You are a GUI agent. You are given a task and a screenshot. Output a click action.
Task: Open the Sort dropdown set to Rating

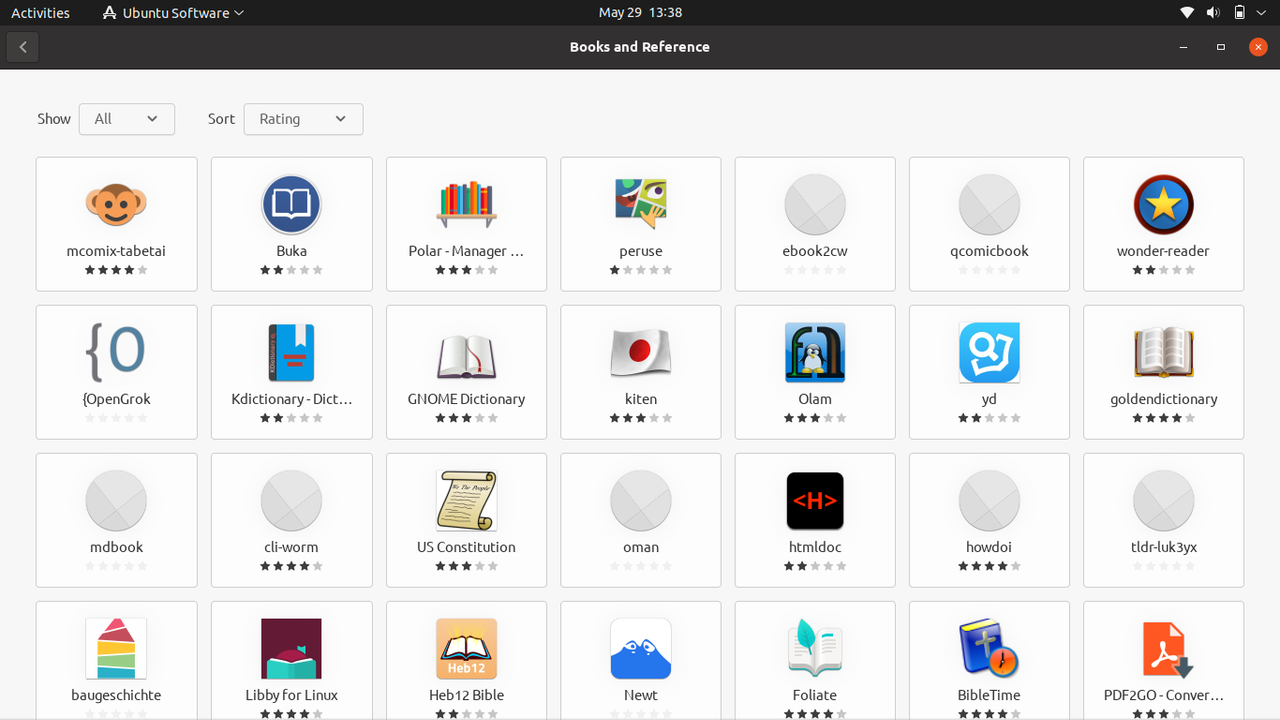tap(303, 119)
